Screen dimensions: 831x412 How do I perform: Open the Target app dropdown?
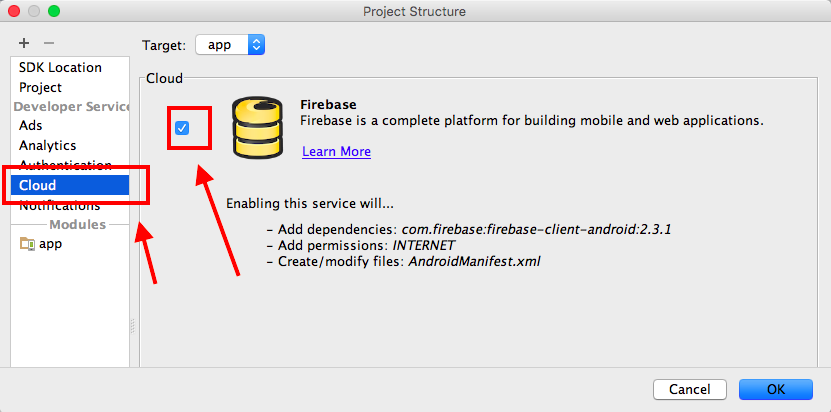click(x=230, y=45)
